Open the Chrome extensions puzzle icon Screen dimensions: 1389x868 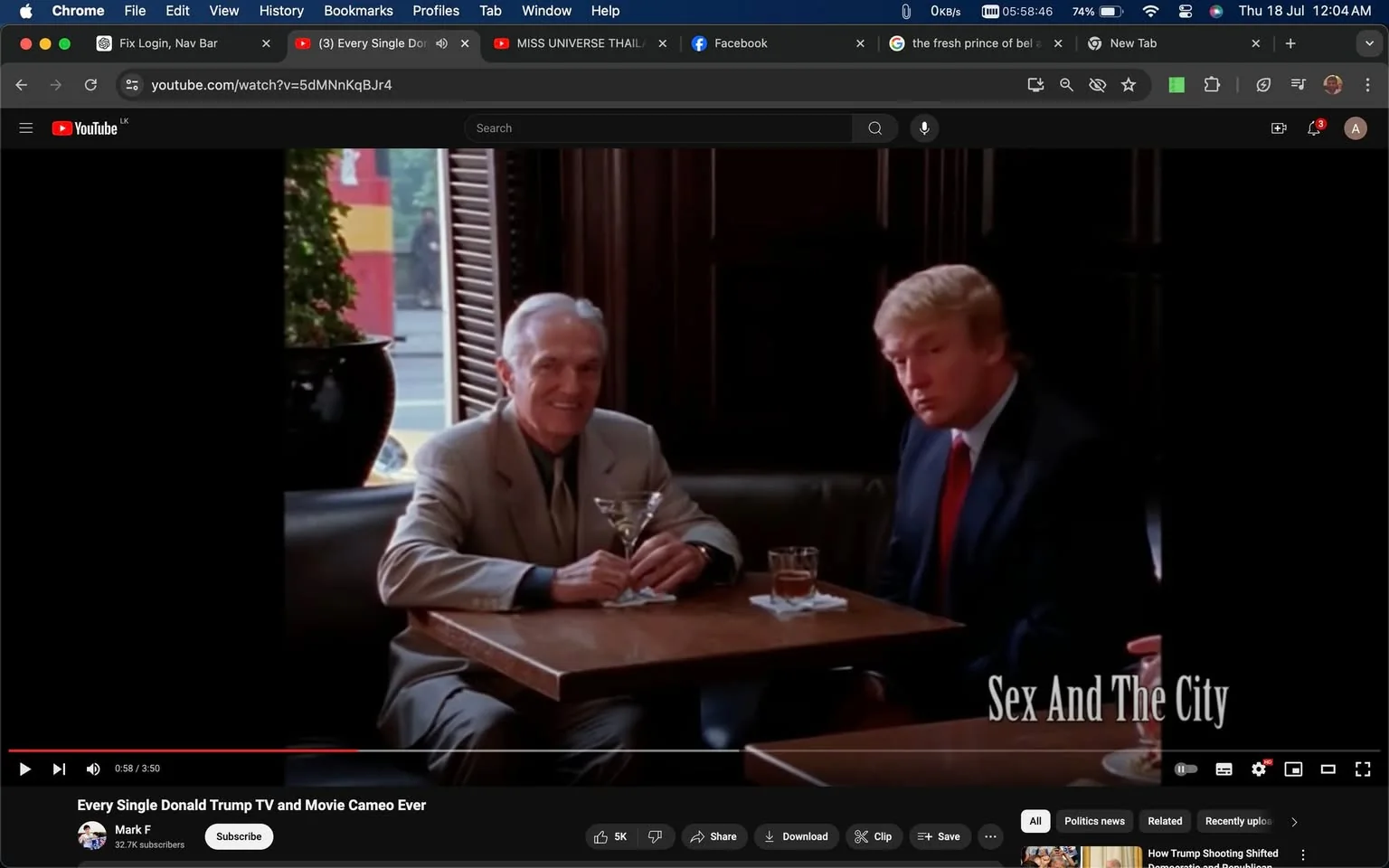pos(1212,85)
